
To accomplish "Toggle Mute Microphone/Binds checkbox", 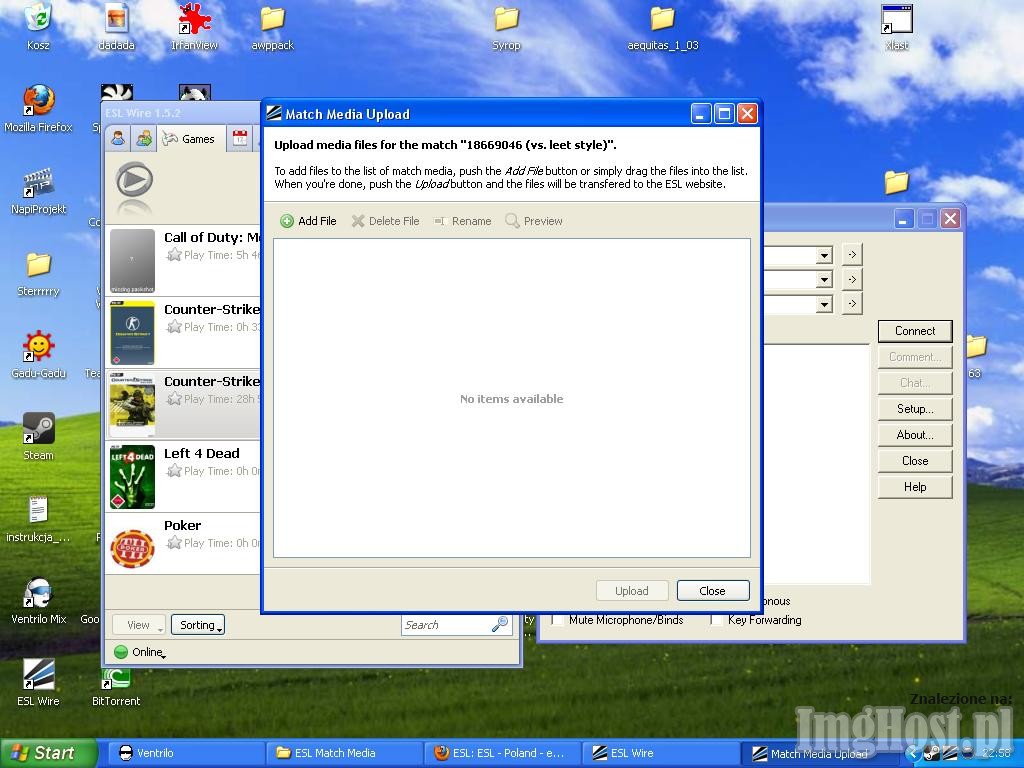I will pos(557,620).
